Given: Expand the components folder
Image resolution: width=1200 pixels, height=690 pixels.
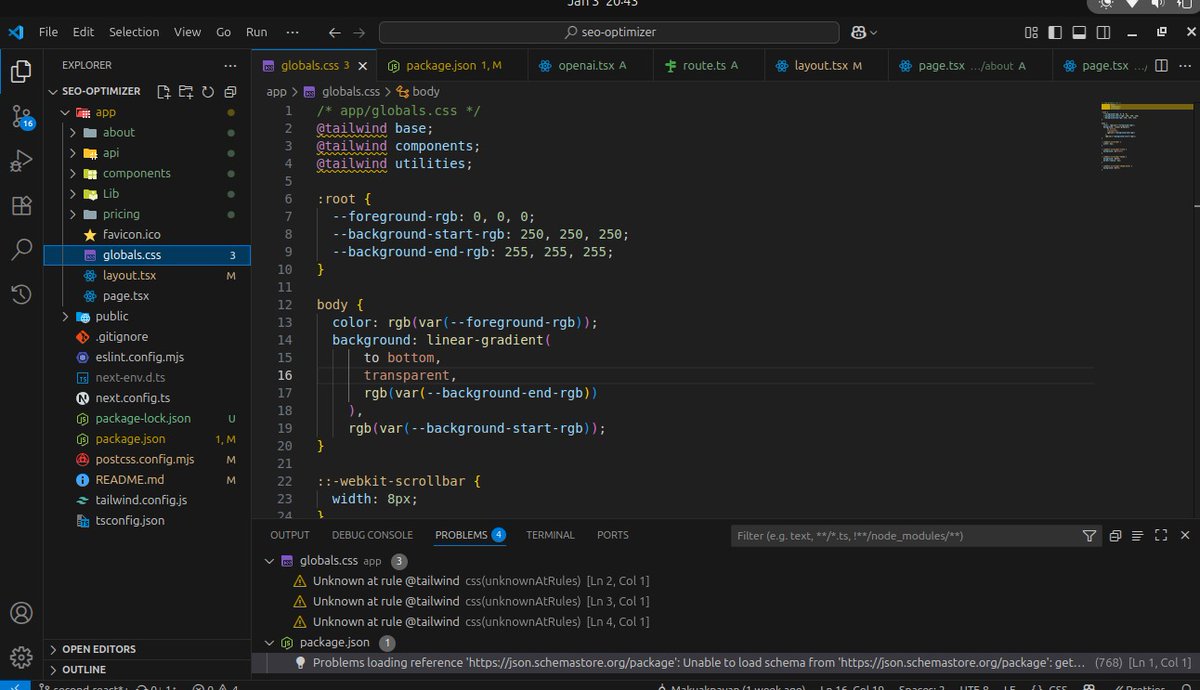Looking at the screenshot, I should coord(73,173).
